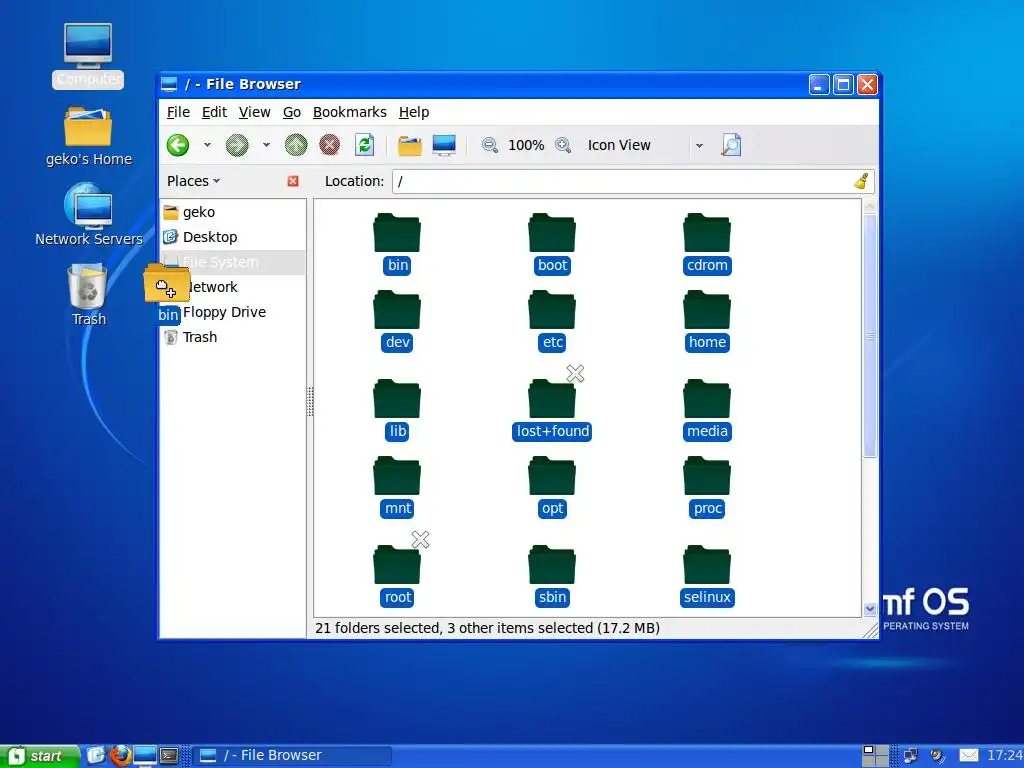Select the media folder icon
Image resolution: width=1024 pixels, height=768 pixels.
(707, 399)
